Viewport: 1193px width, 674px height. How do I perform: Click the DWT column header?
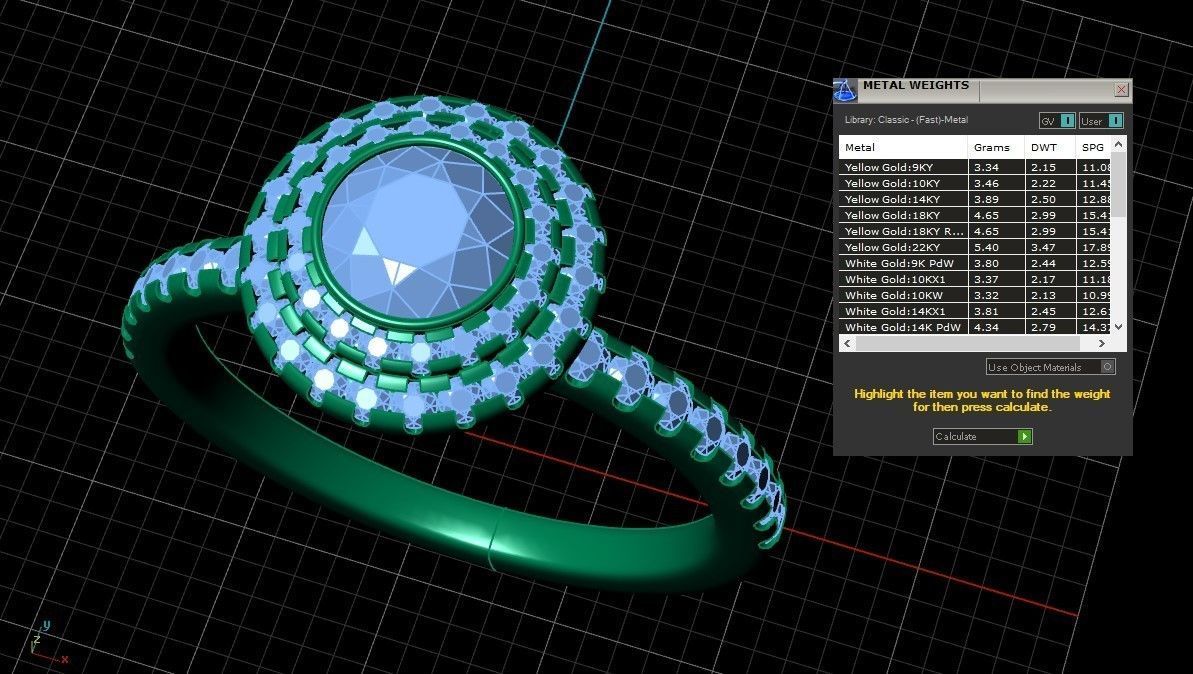pos(1051,148)
